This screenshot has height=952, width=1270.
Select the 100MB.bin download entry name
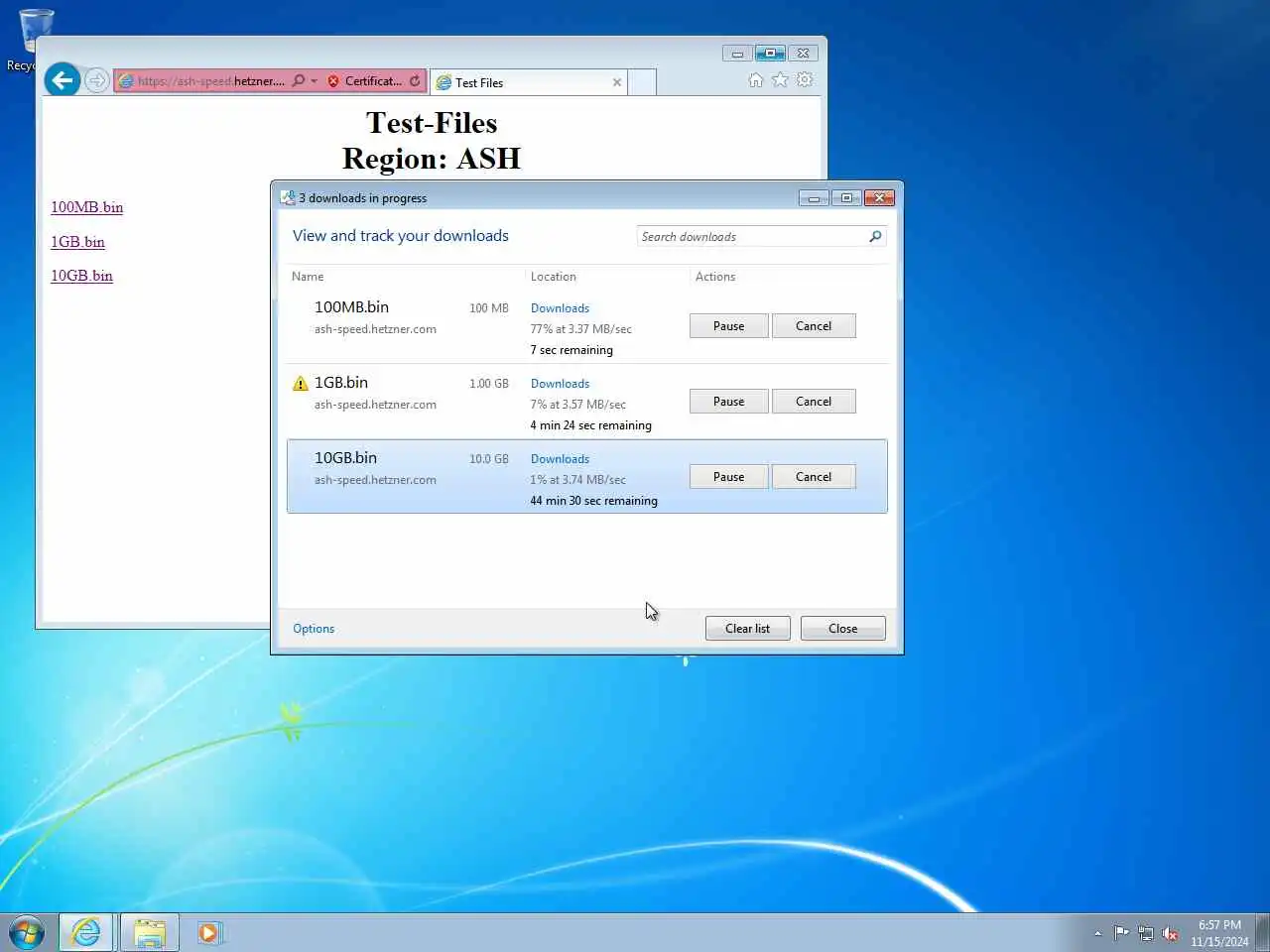tap(351, 307)
